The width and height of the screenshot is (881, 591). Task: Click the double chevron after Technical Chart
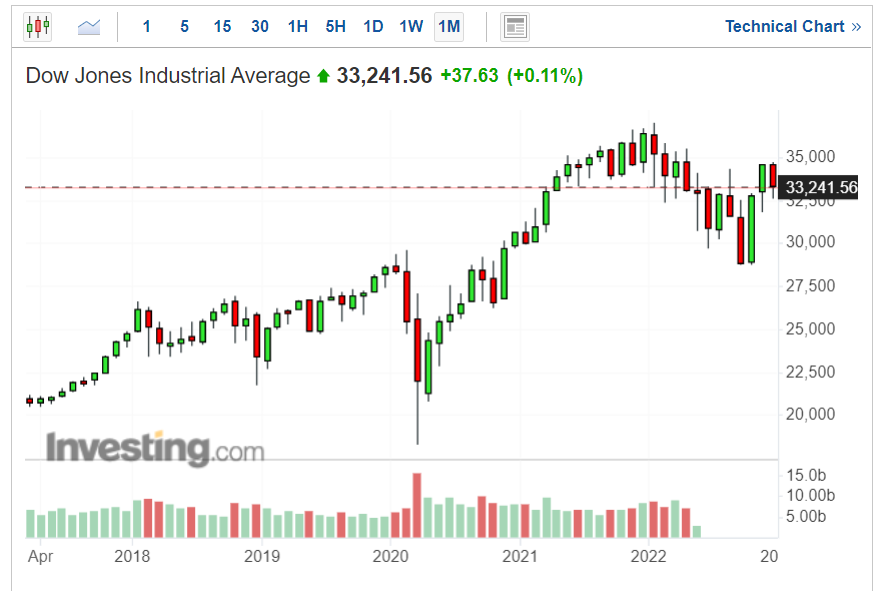(x=856, y=27)
